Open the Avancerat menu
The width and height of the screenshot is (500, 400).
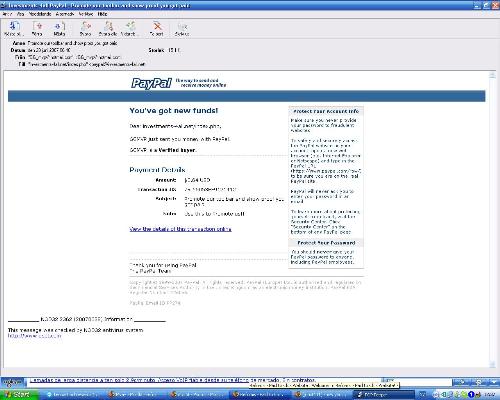click(x=65, y=14)
